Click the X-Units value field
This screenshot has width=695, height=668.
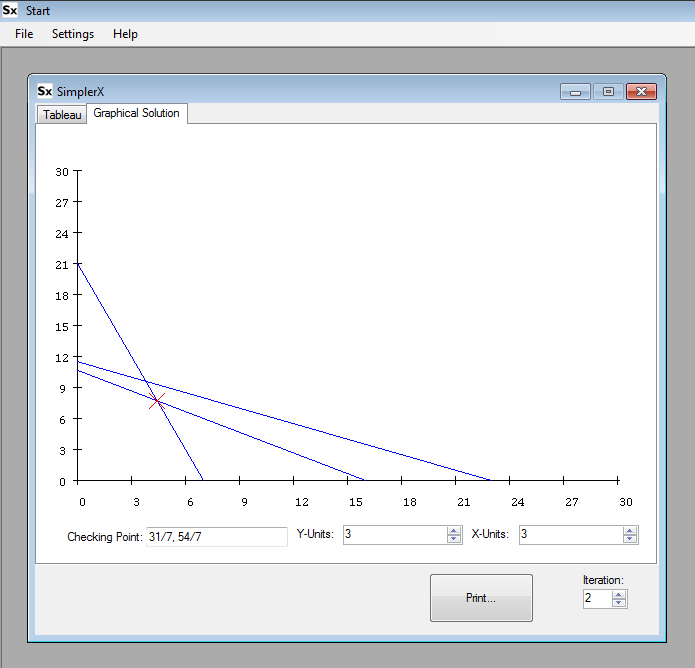pos(570,535)
